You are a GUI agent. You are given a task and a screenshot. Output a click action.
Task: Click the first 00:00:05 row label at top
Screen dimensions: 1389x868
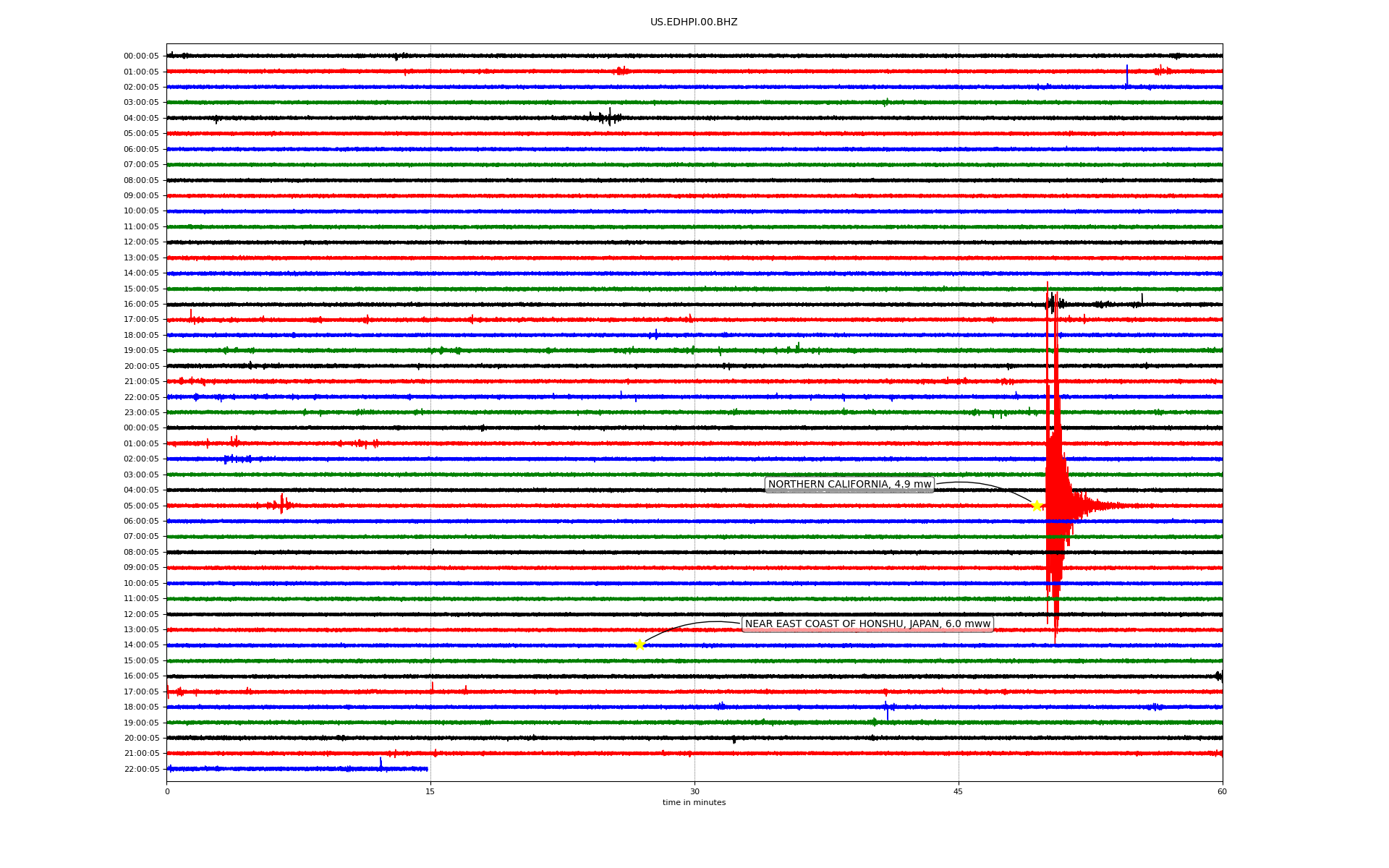coord(141,56)
